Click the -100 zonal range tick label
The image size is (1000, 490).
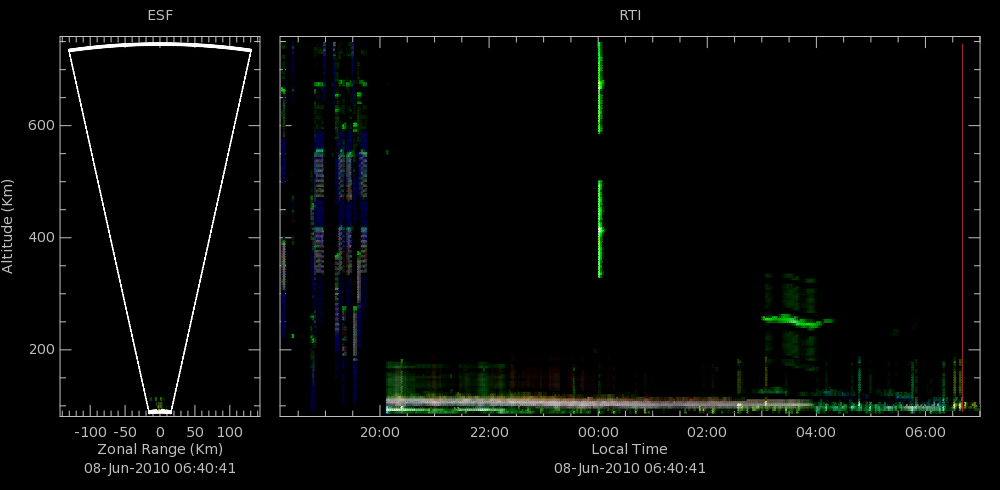coord(90,432)
